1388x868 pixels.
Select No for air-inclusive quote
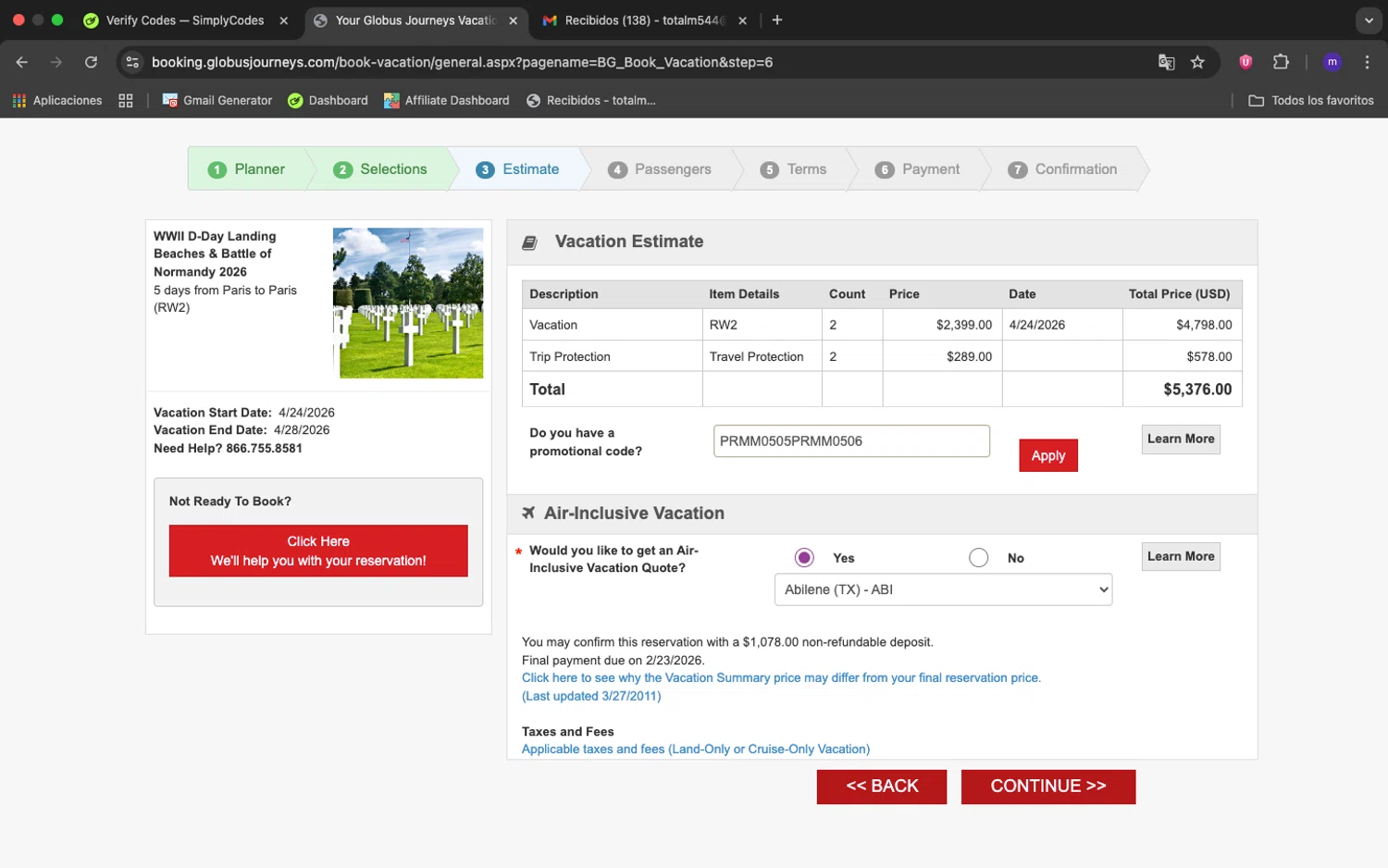(x=978, y=557)
